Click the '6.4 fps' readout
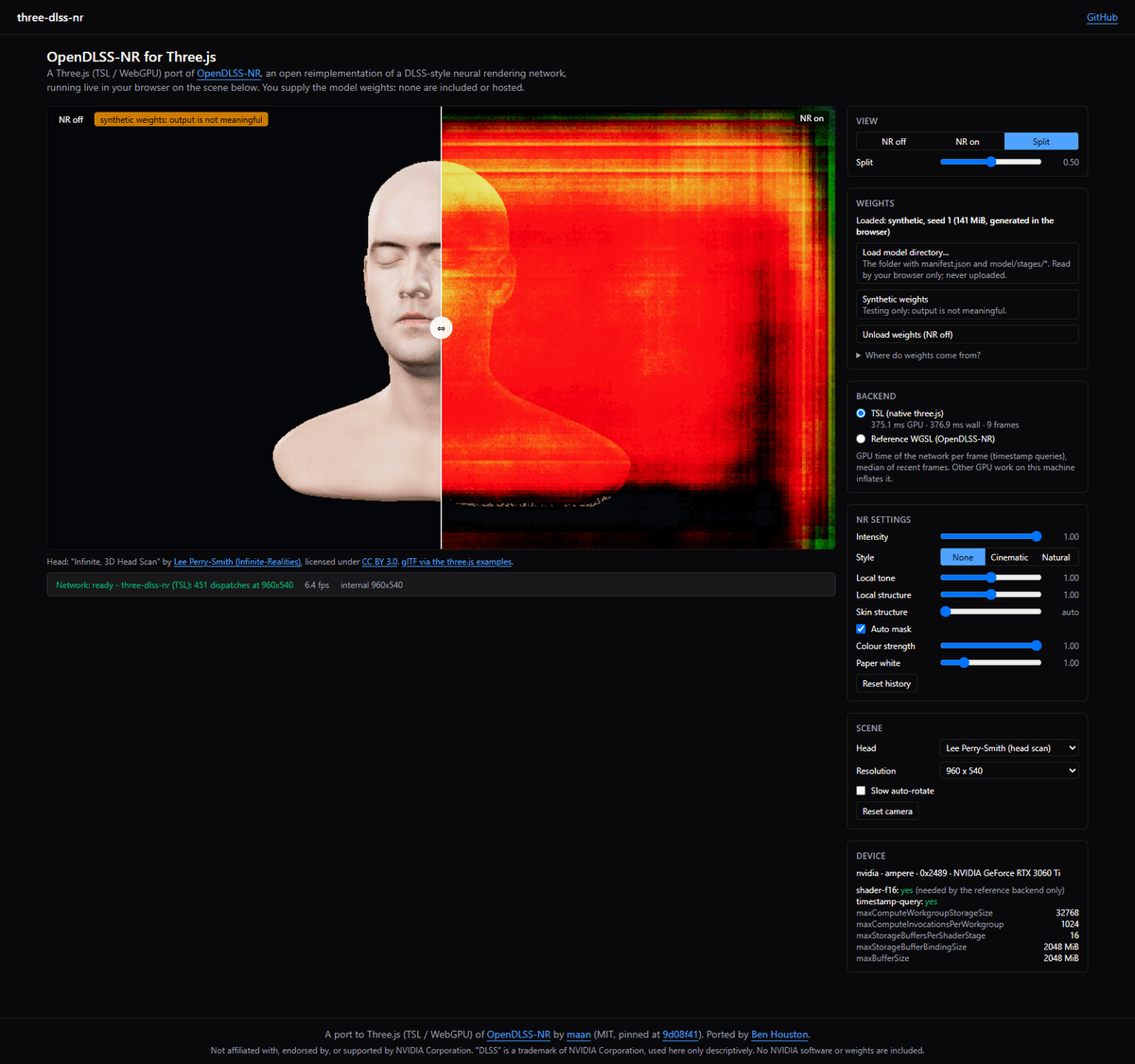 317,585
